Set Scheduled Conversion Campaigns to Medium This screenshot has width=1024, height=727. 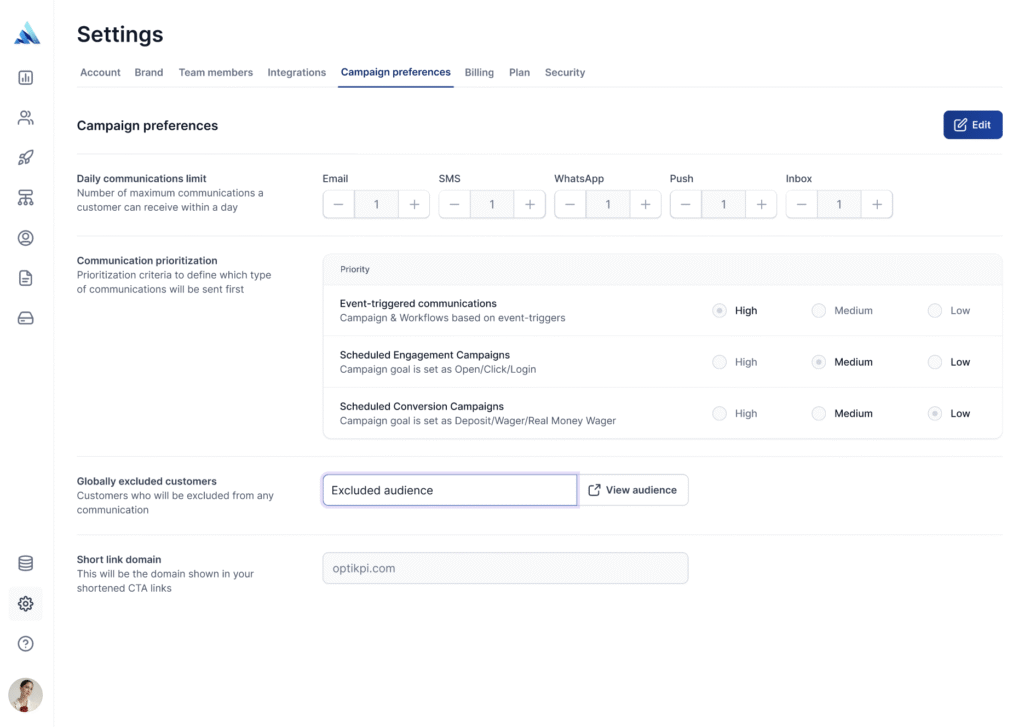tap(818, 413)
